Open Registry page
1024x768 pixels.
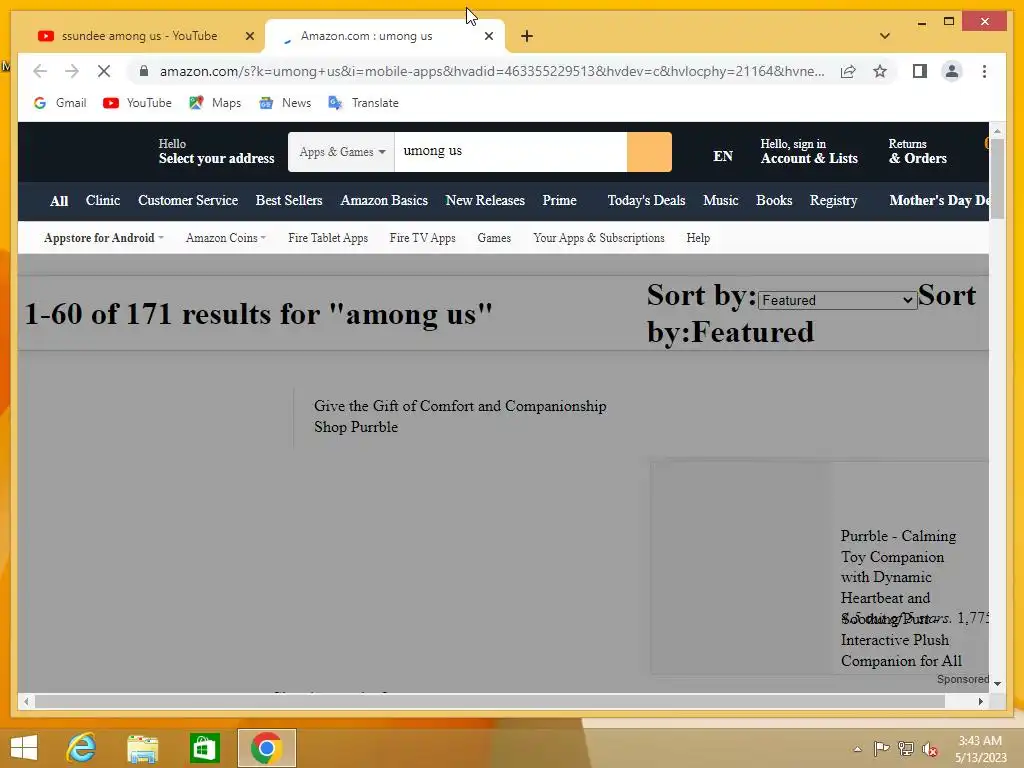click(833, 200)
